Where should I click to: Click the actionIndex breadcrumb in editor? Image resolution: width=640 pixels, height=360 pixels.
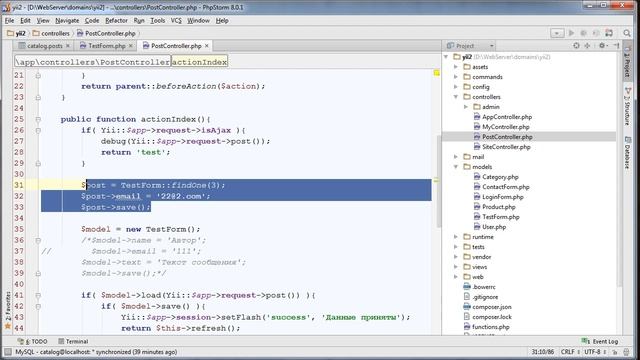coord(199,62)
